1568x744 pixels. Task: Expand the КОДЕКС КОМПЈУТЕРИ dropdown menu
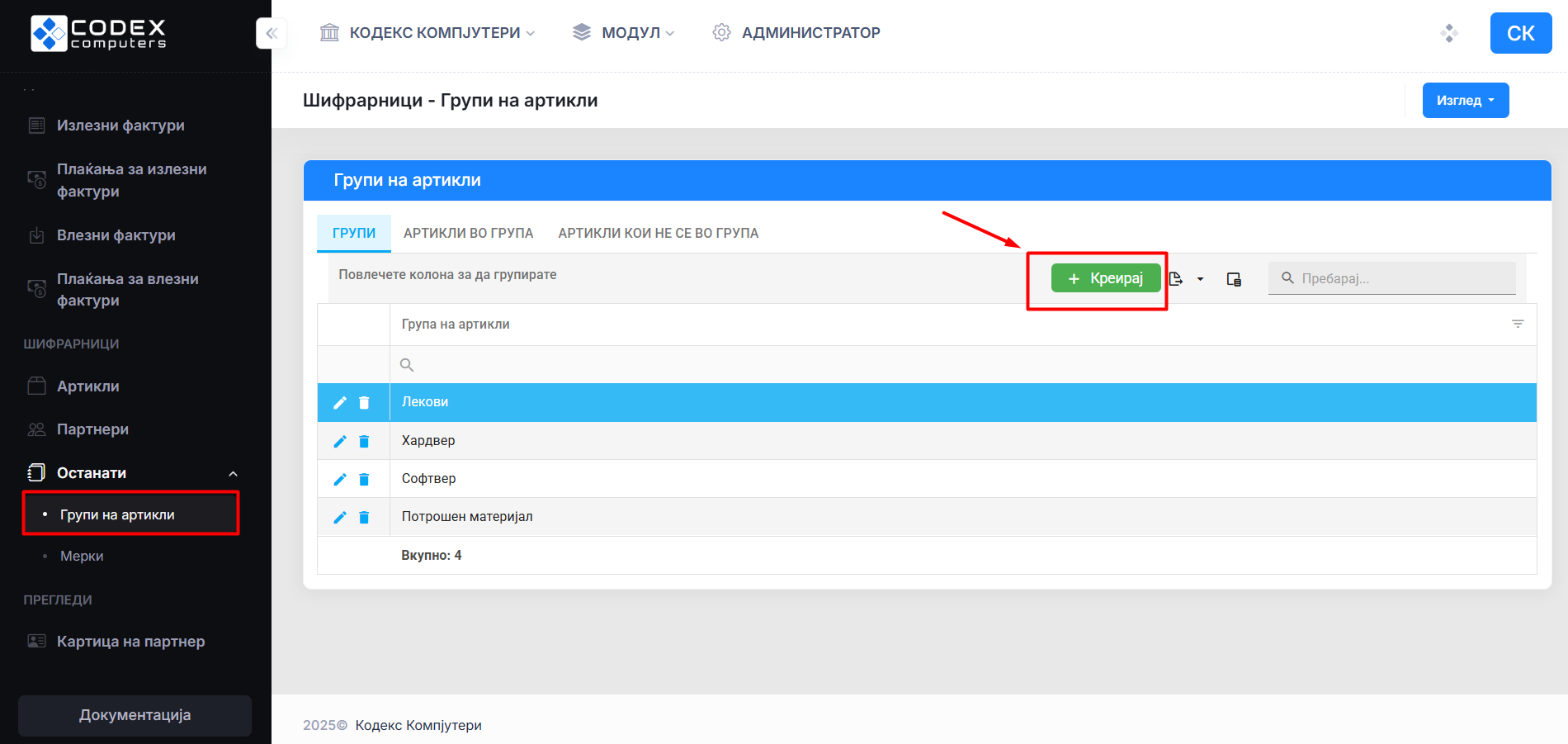pyautogui.click(x=427, y=33)
